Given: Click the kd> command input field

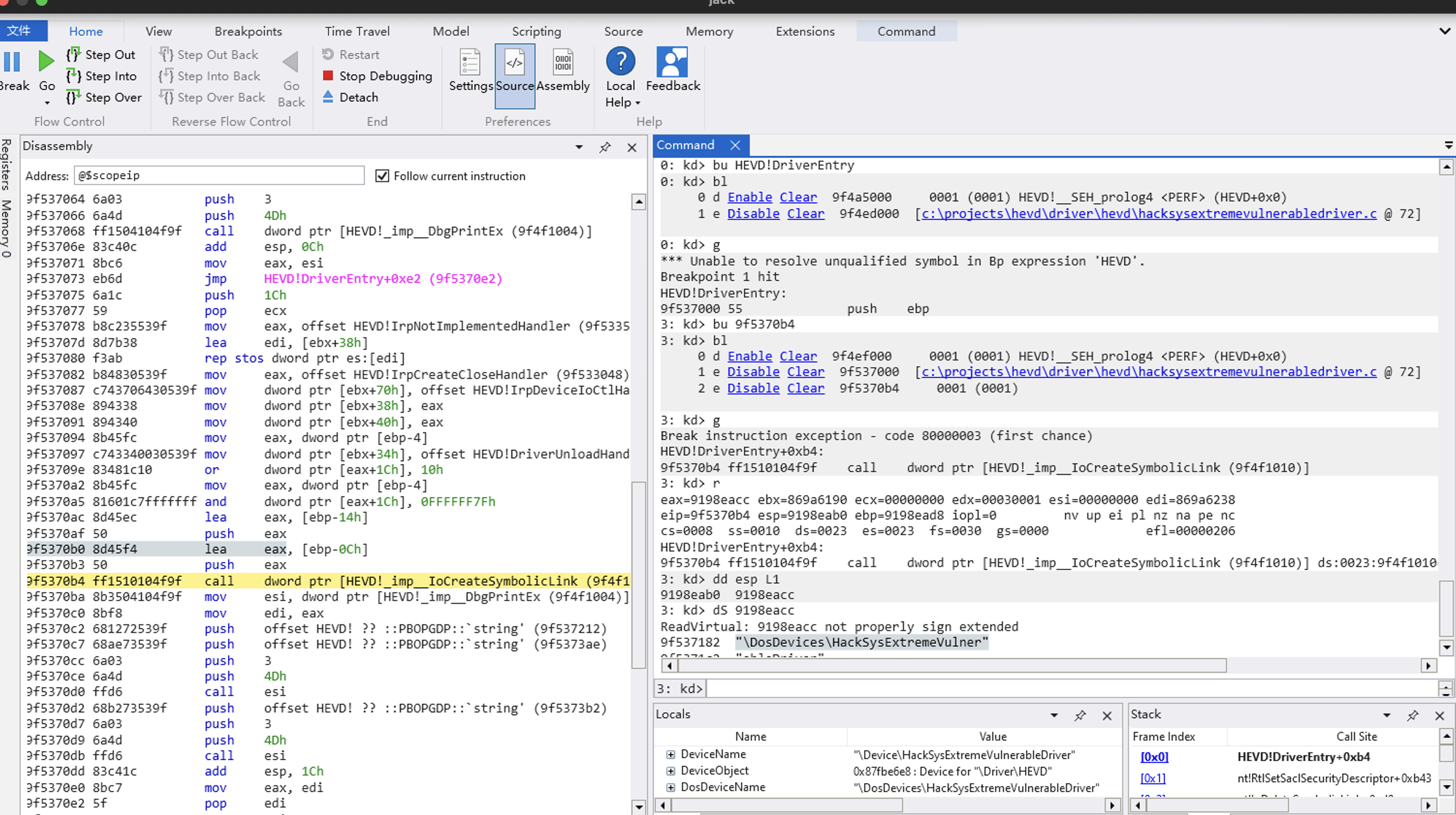Looking at the screenshot, I should [x=1068, y=688].
